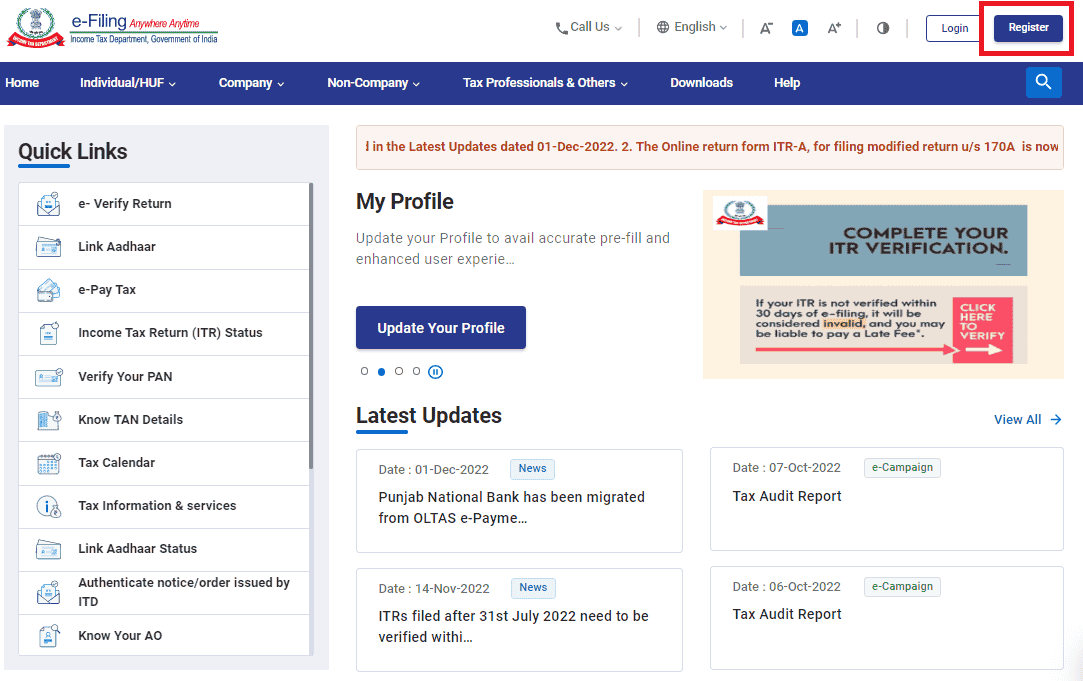Open the Link Aadhaar quick link
Viewport: 1083px width, 681px height.
pos(164,247)
